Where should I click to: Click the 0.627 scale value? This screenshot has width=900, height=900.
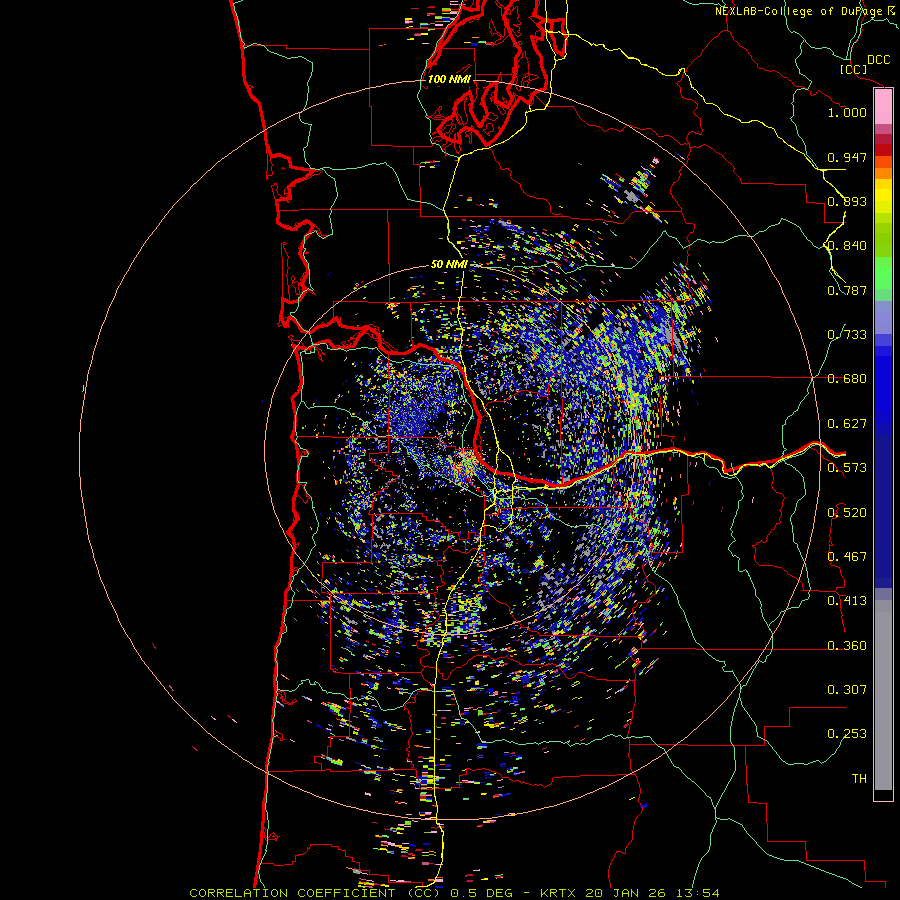pos(847,424)
